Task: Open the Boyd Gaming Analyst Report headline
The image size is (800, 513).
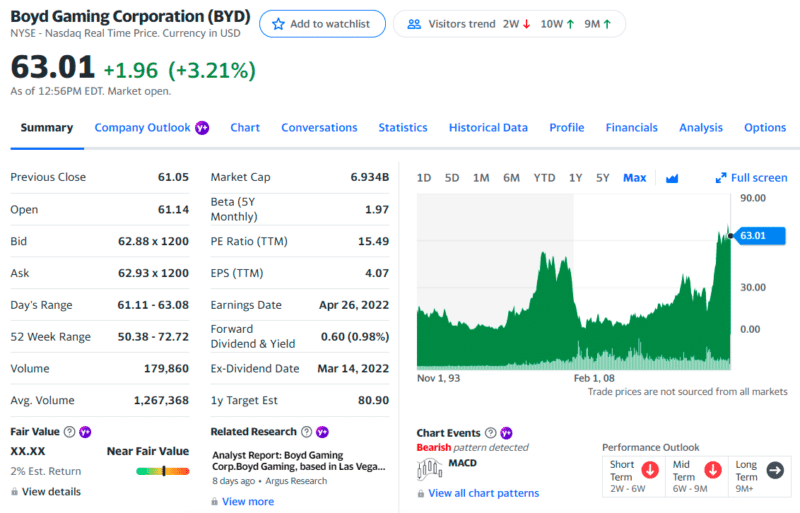Action: point(298,461)
